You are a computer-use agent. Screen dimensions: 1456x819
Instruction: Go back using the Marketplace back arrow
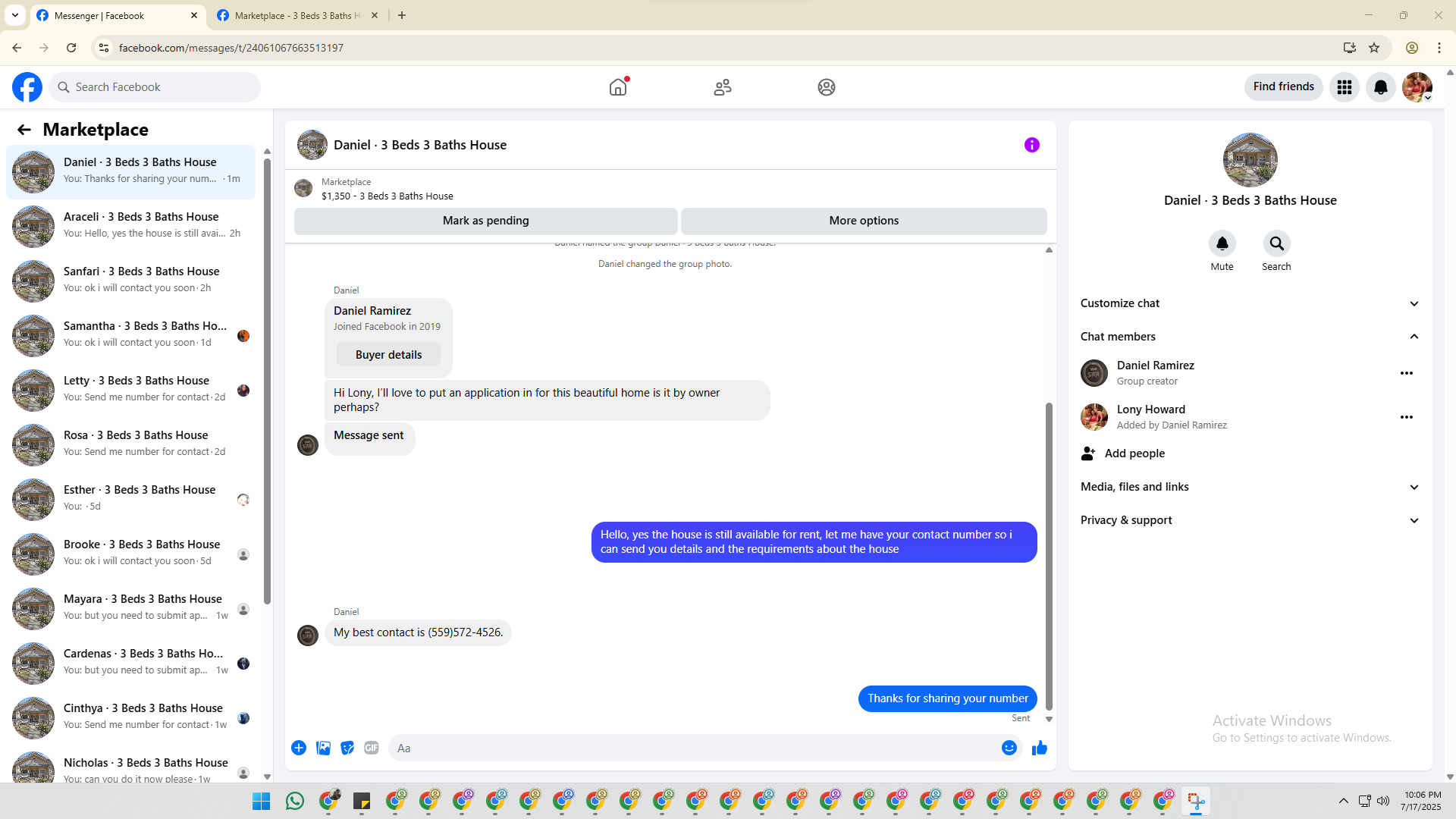pyautogui.click(x=24, y=130)
